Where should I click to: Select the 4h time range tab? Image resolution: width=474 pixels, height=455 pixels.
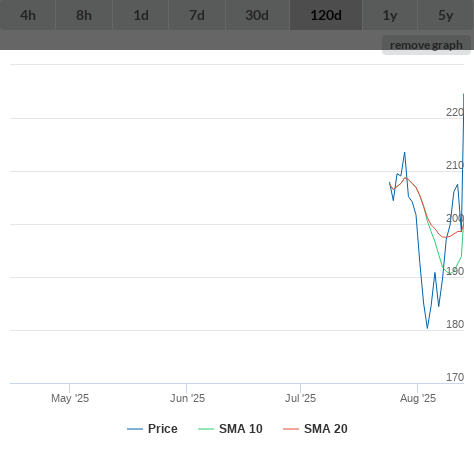coord(28,15)
